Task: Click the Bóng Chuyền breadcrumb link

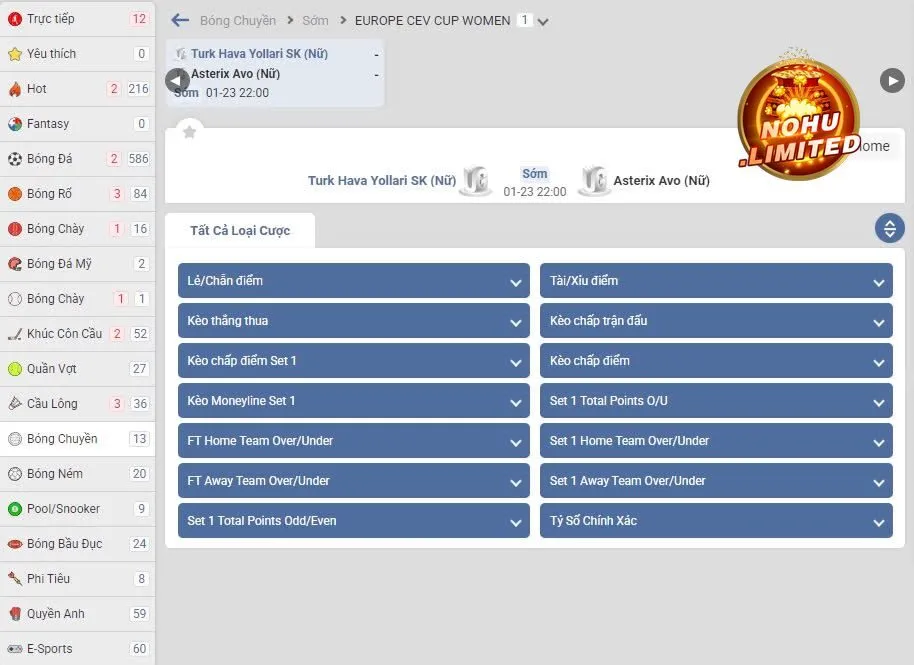Action: pos(238,21)
